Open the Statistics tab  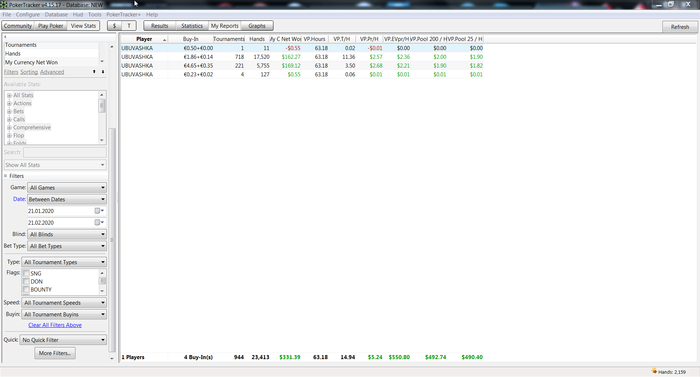(x=192, y=26)
